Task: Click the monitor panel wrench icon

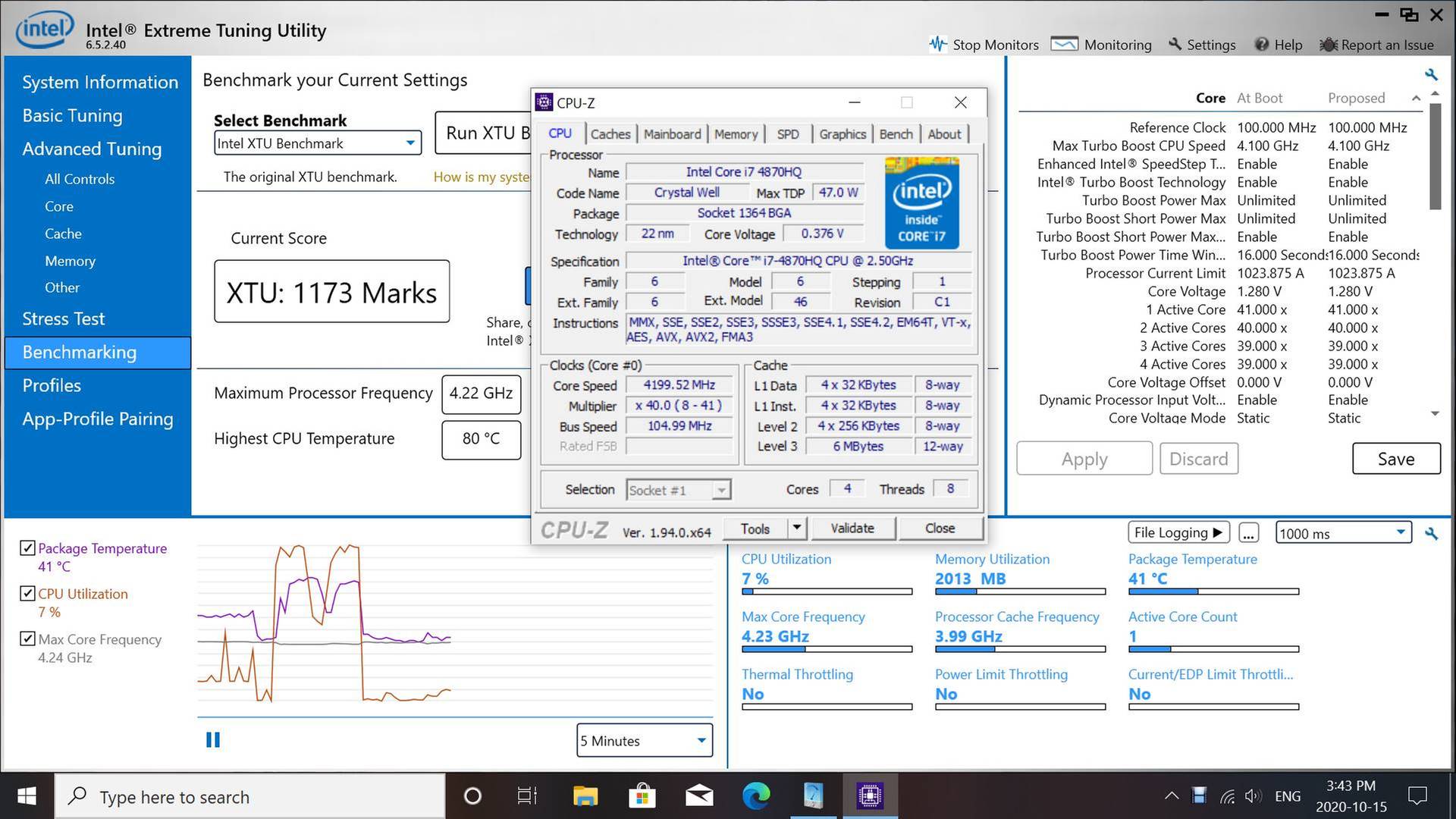Action: point(1431,534)
